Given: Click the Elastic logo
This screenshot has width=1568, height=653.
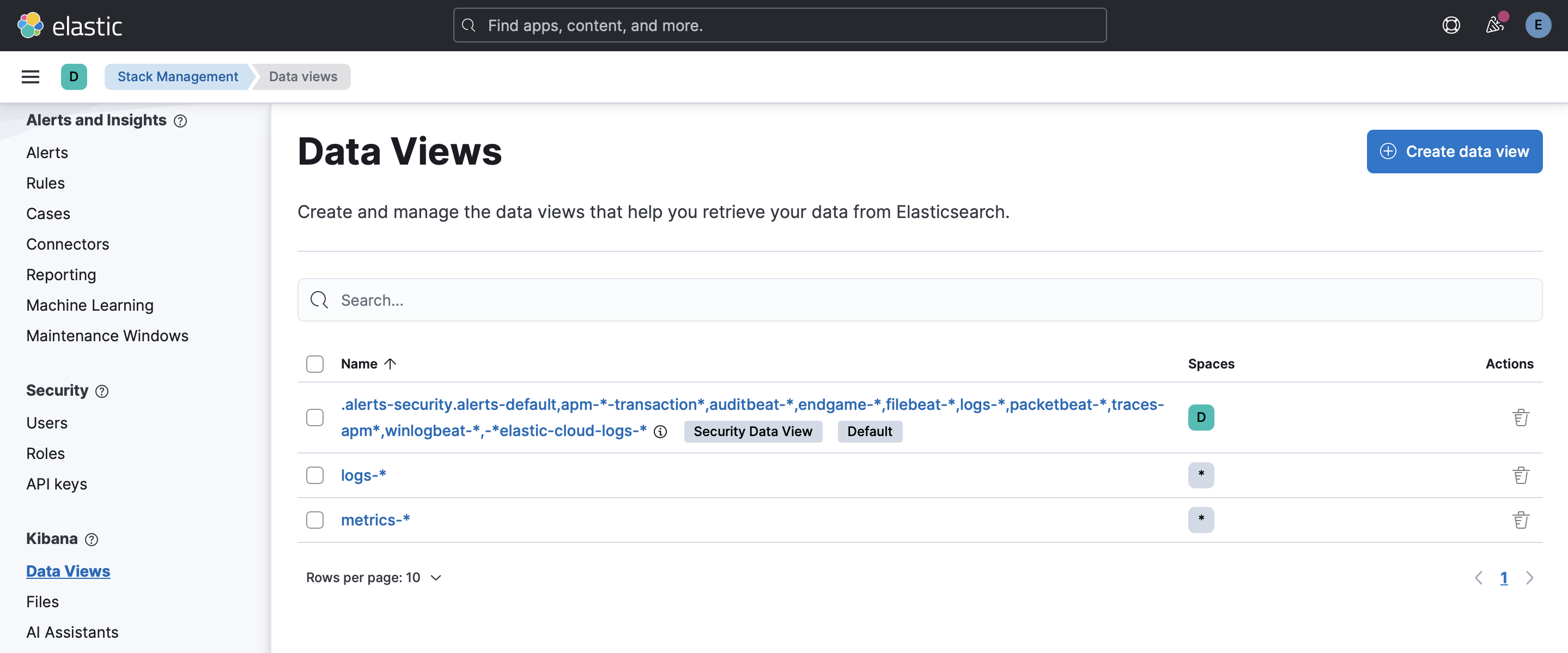Looking at the screenshot, I should pyautogui.click(x=70, y=26).
